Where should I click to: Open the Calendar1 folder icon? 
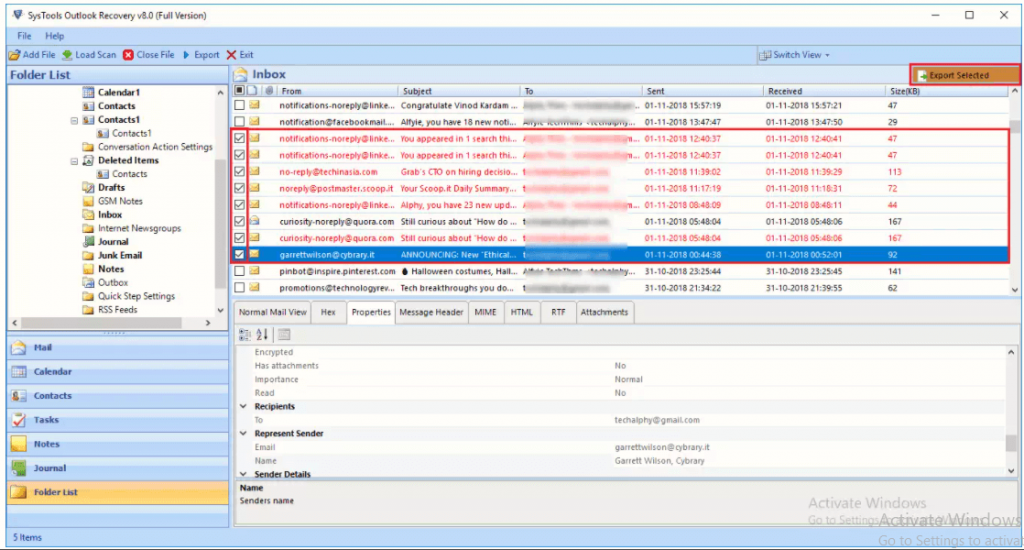pos(88,92)
